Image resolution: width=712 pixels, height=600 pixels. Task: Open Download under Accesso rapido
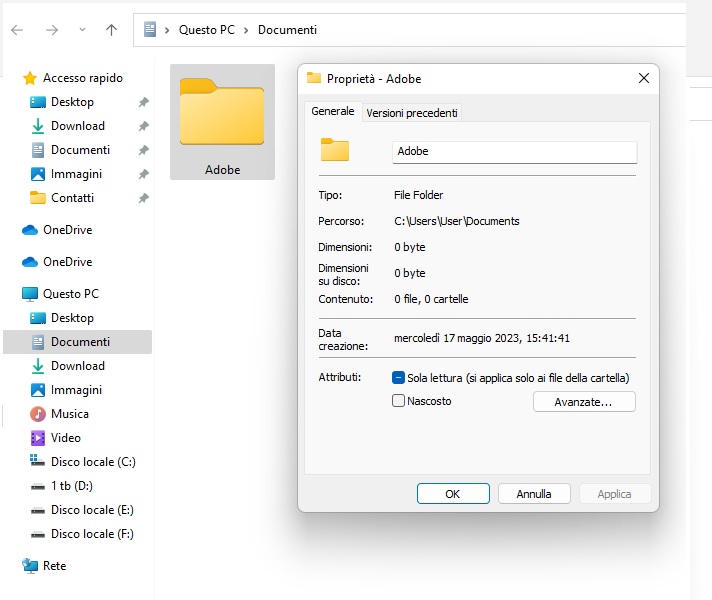78,126
